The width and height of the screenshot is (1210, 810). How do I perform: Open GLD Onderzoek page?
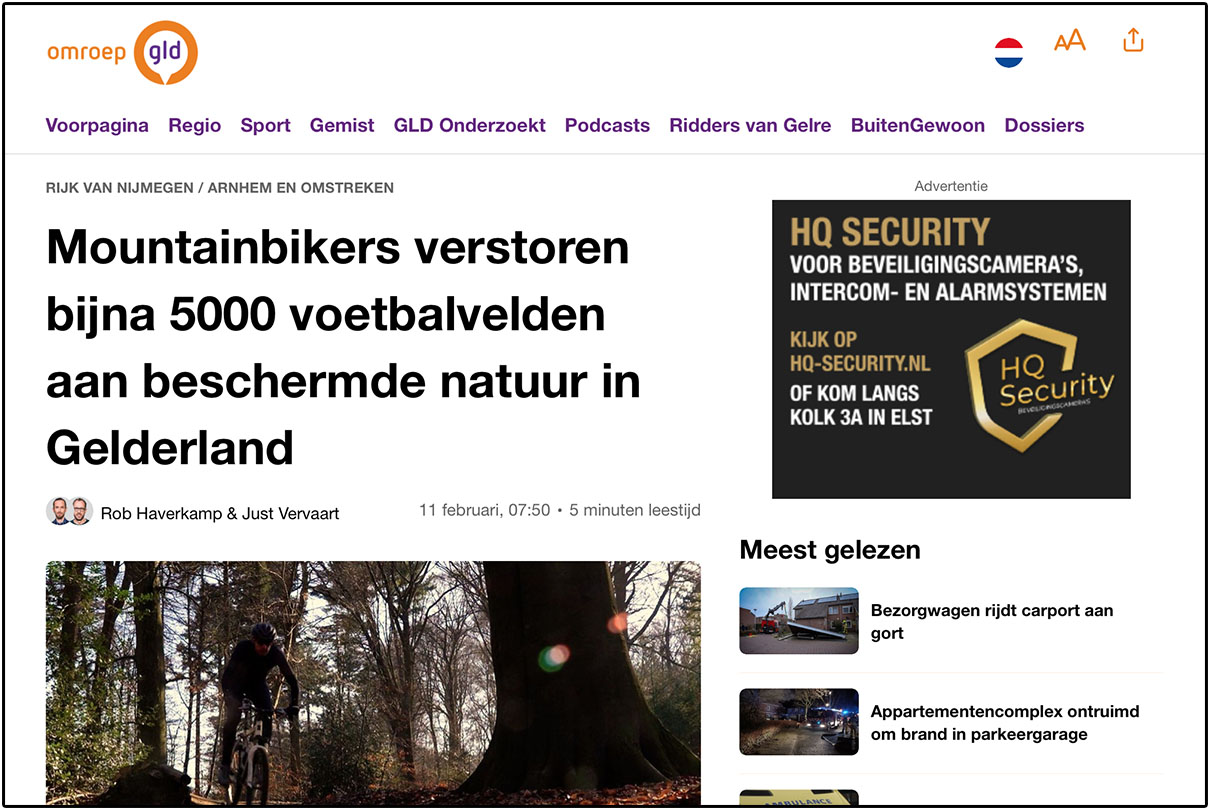(x=469, y=126)
